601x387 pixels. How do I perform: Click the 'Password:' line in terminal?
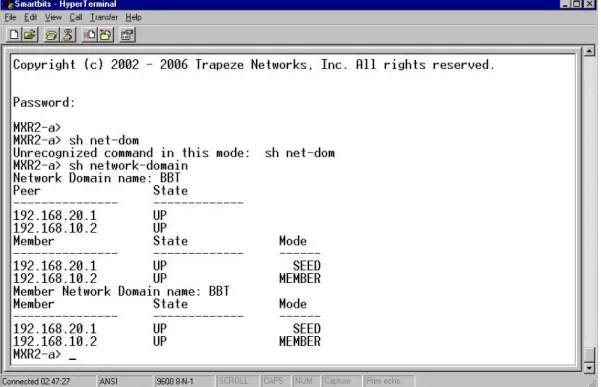(44, 103)
